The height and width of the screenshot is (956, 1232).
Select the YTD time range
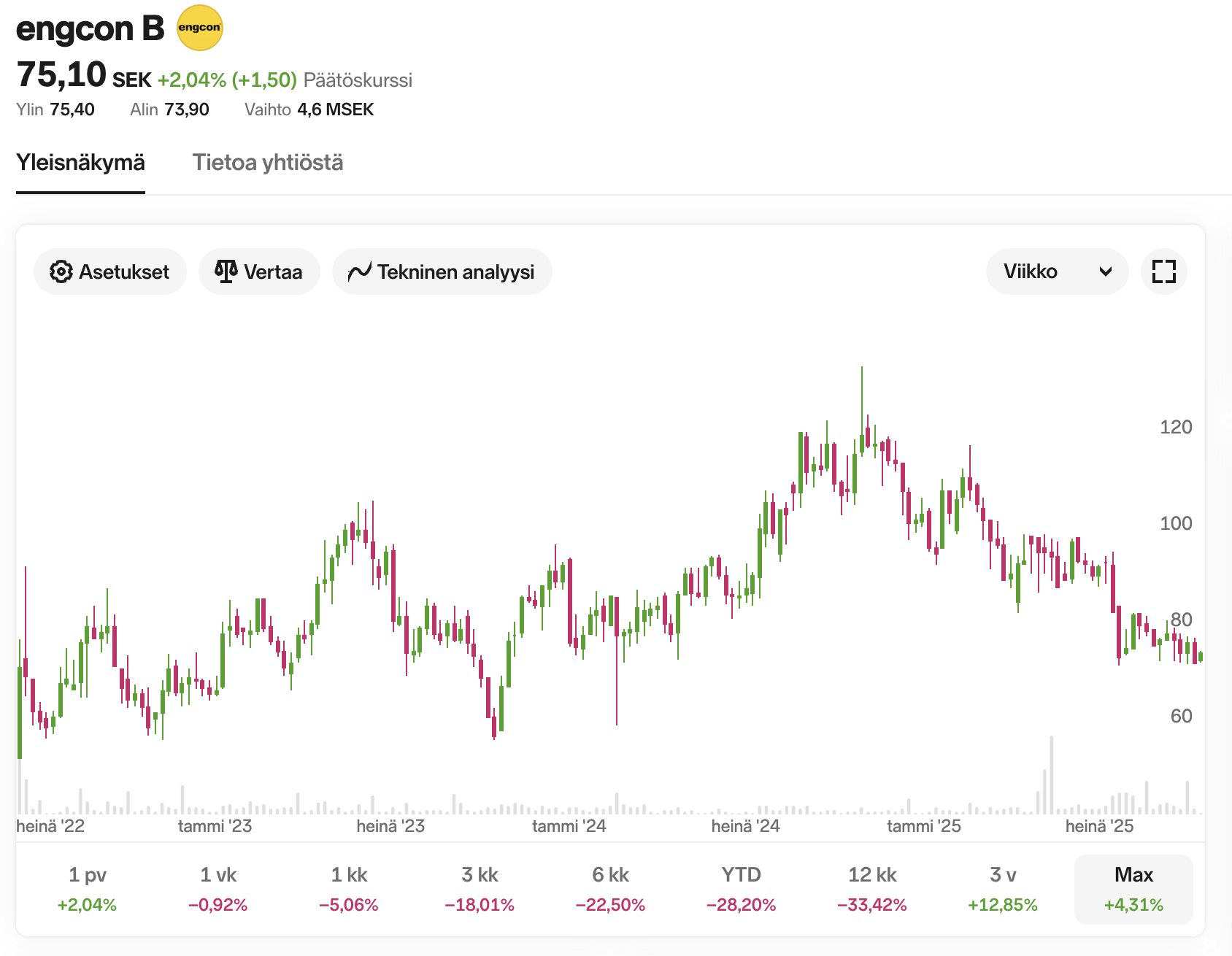pyautogui.click(x=741, y=889)
